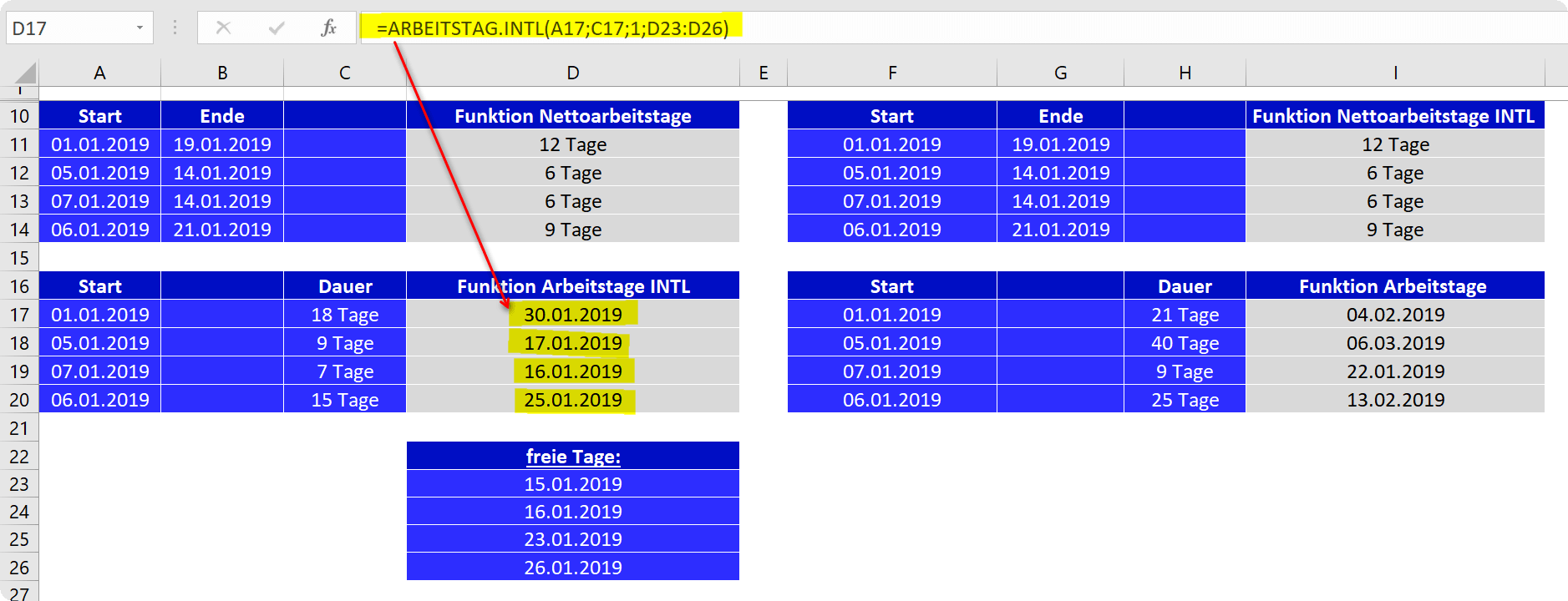Viewport: 1568px width, 601px height.
Task: Click the Insert Function fx icon
Action: pyautogui.click(x=328, y=28)
